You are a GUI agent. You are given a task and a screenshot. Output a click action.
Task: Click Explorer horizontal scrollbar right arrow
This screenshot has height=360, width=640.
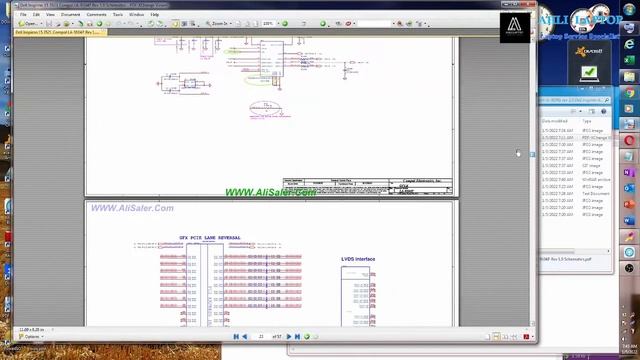[x=608, y=251]
